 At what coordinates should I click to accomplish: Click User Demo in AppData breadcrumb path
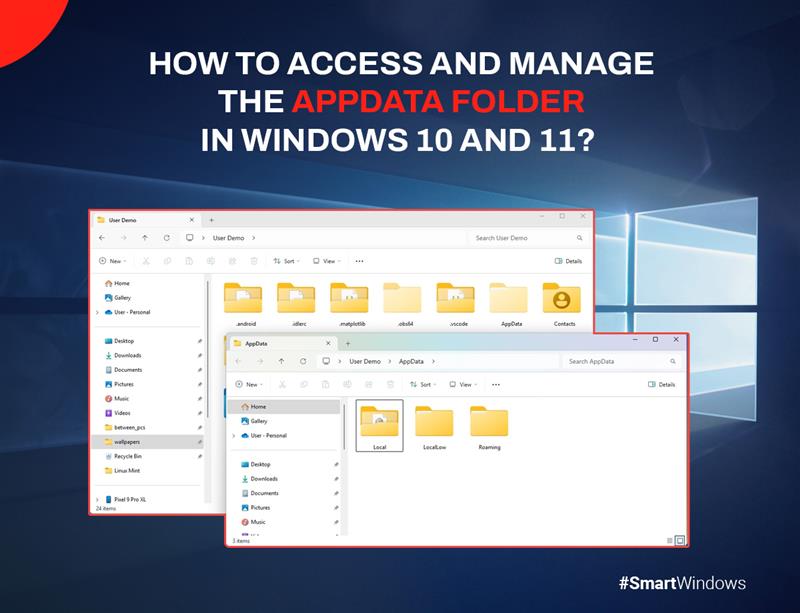click(364, 361)
